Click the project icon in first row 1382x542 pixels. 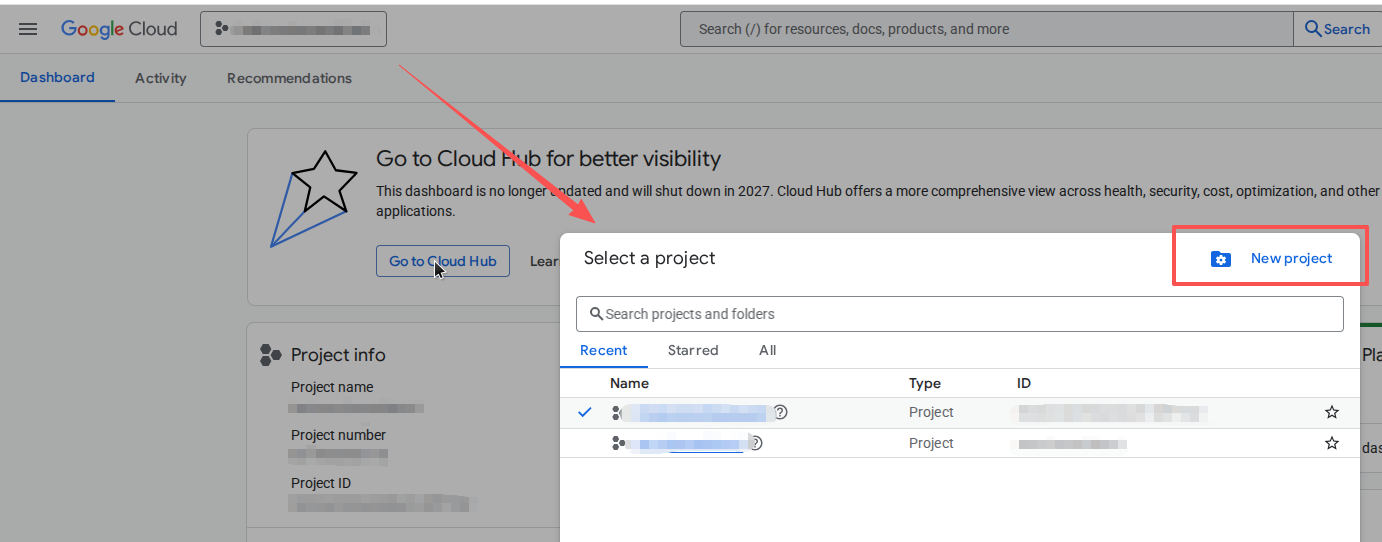click(618, 412)
